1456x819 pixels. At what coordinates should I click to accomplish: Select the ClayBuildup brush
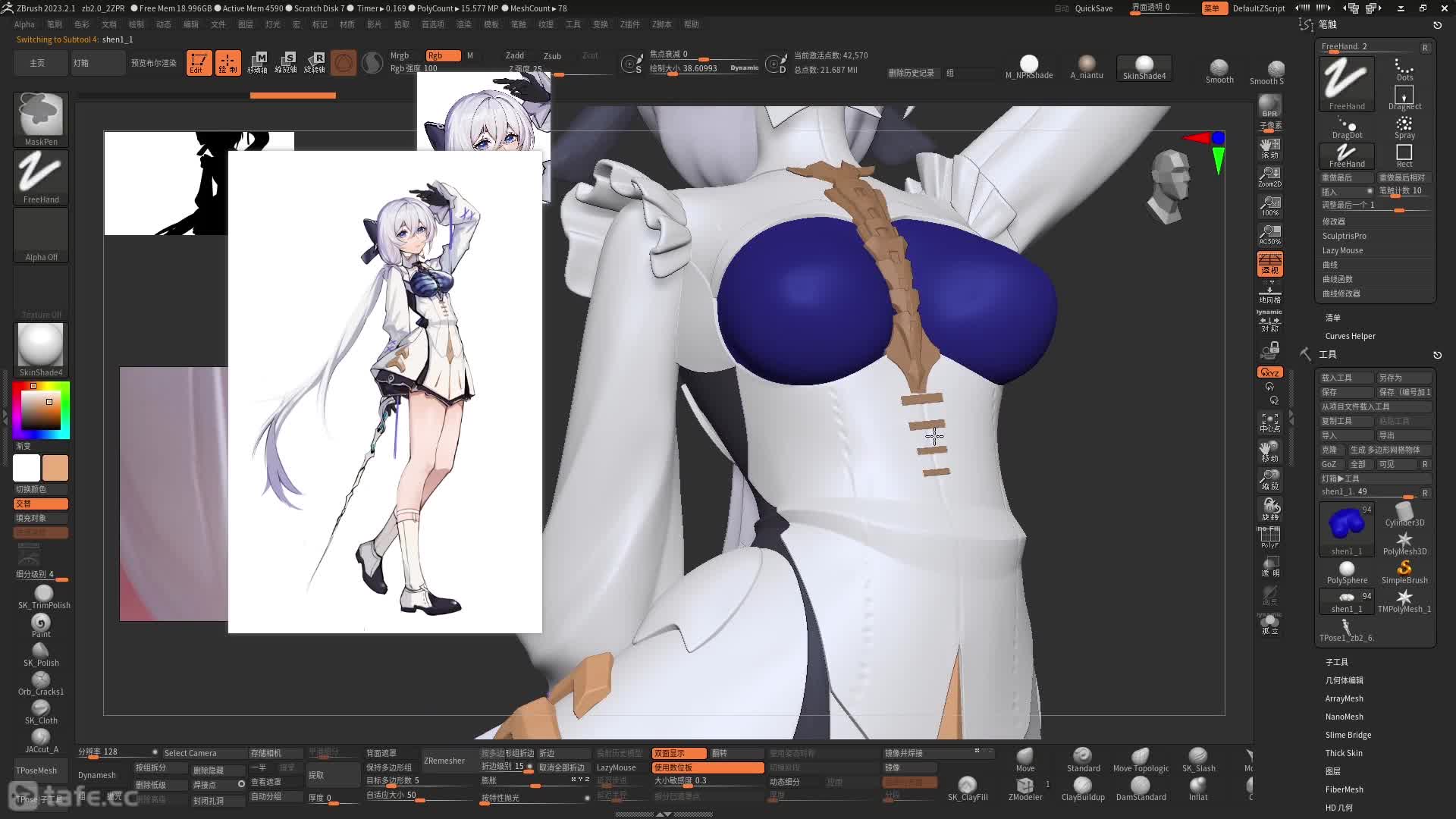[1083, 789]
